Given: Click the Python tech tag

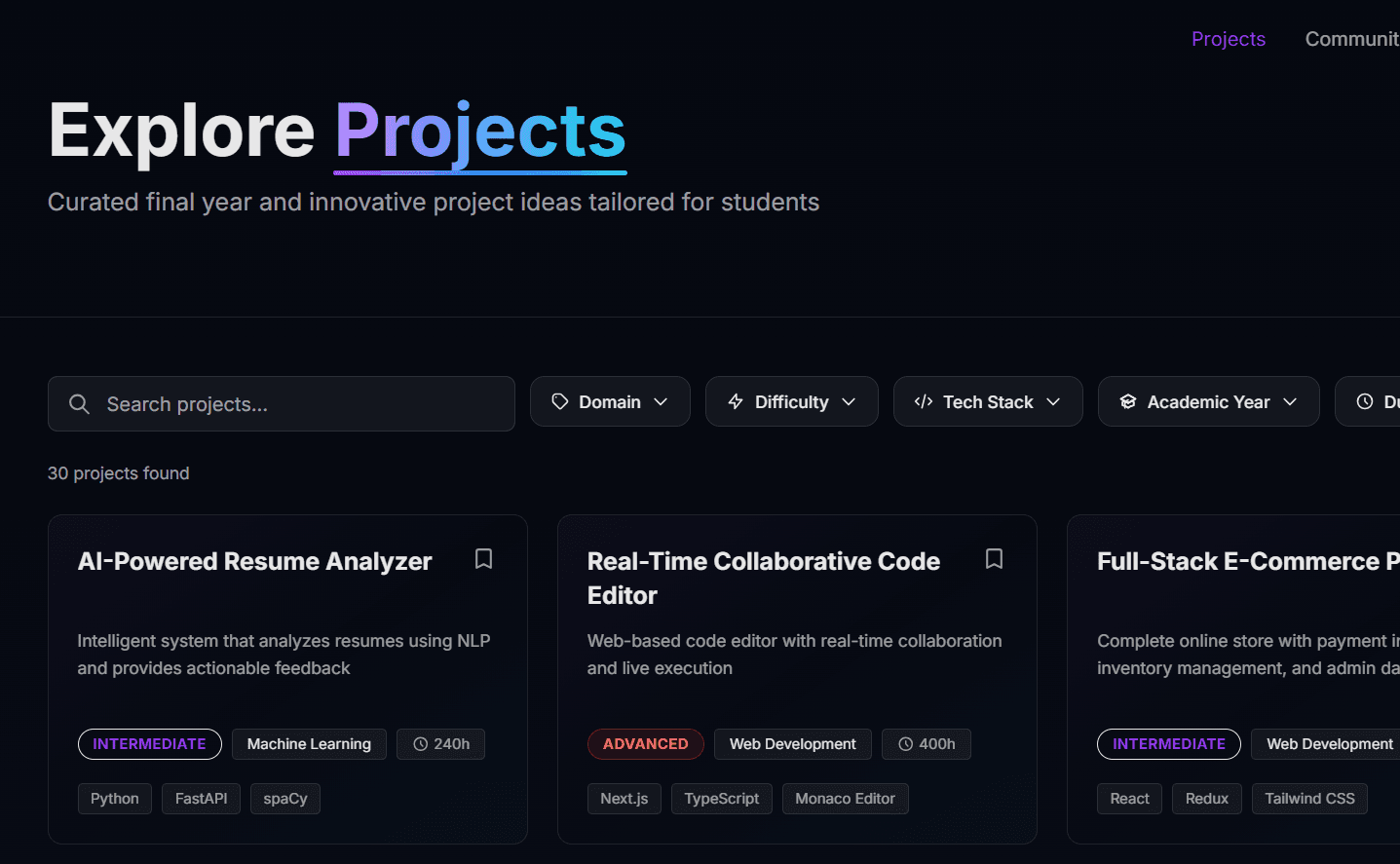Looking at the screenshot, I should click(x=114, y=798).
